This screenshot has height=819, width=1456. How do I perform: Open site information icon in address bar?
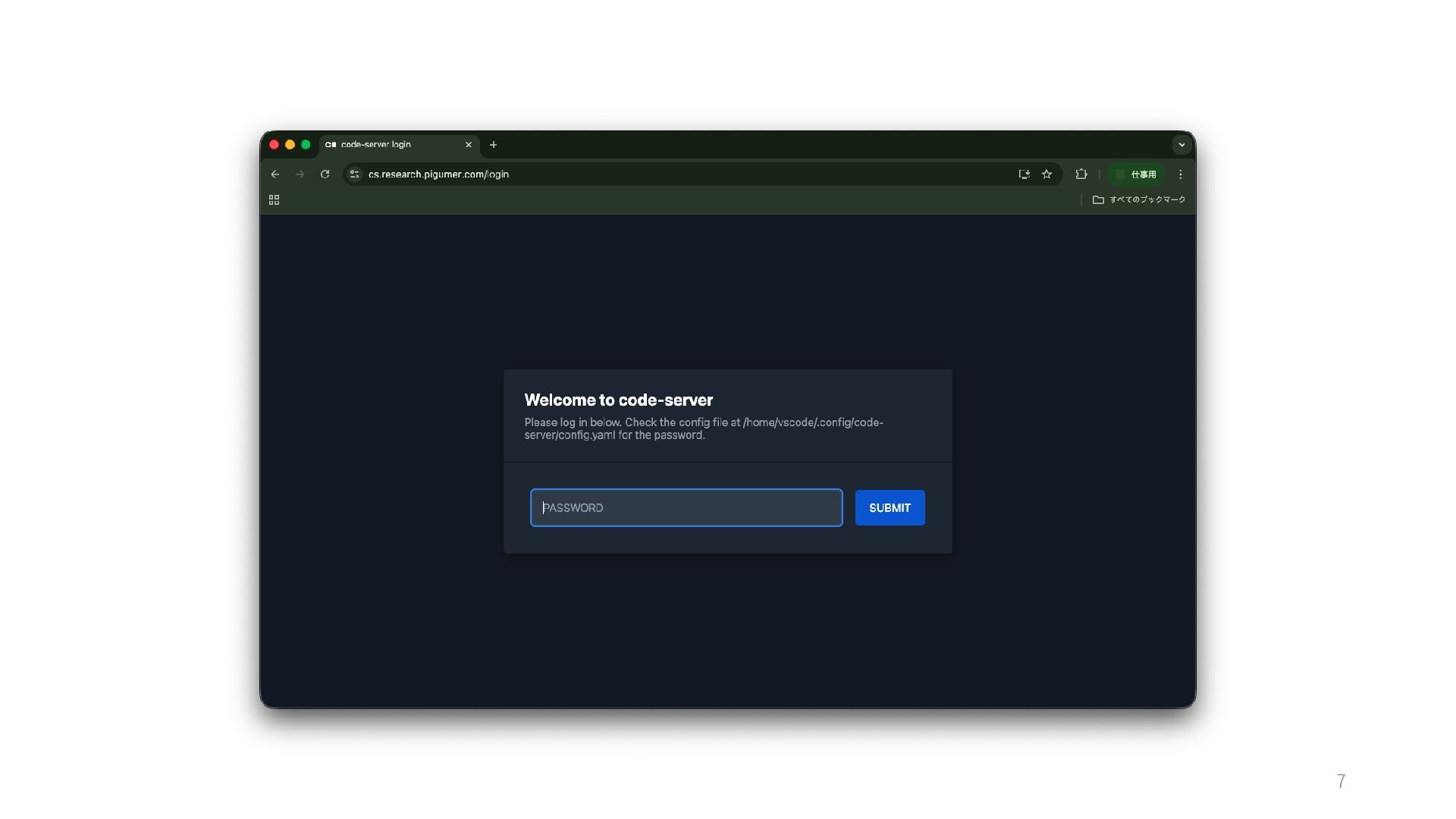pos(354,174)
